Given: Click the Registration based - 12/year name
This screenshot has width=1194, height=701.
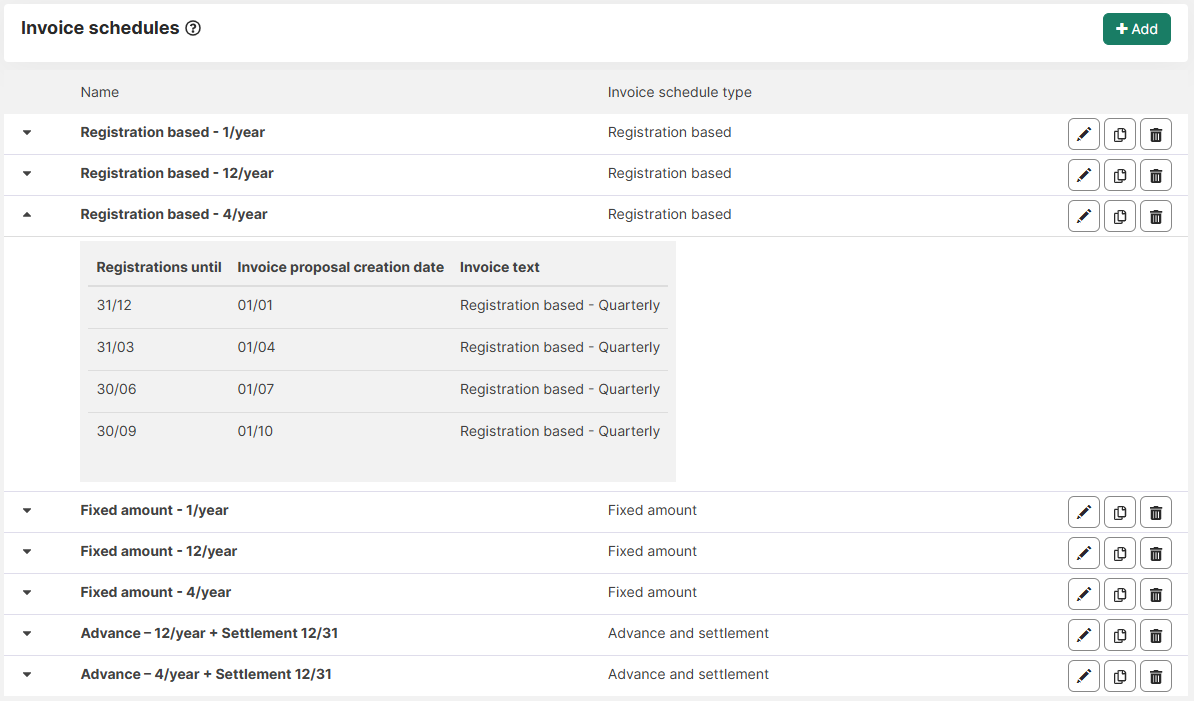Looking at the screenshot, I should 177,173.
